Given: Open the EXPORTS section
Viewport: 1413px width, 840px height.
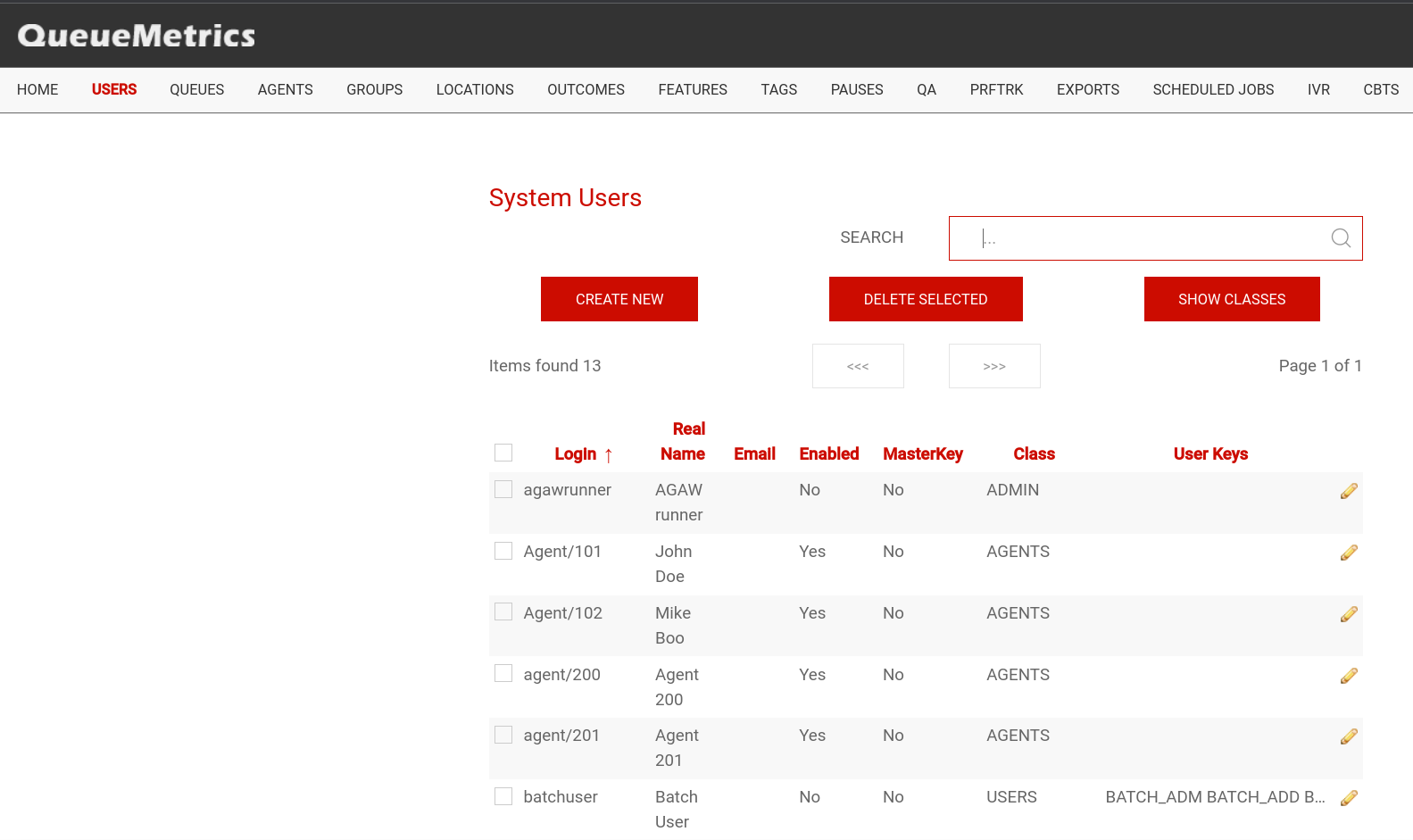Looking at the screenshot, I should coord(1088,89).
